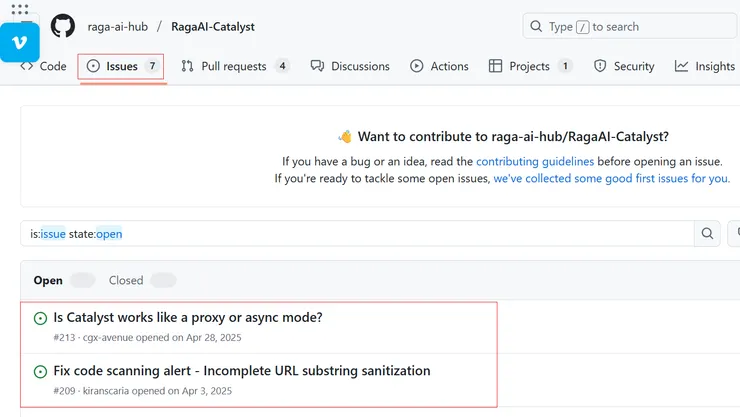The width and height of the screenshot is (740, 417).
Task: Click the magnifier button beside the issue filter
Action: coord(707,234)
